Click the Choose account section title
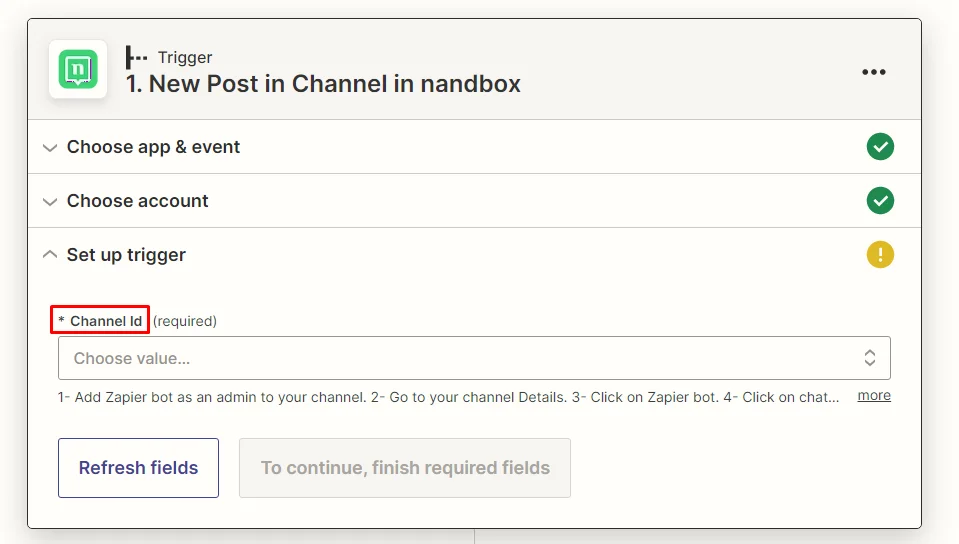959x544 pixels. pyautogui.click(x=138, y=201)
